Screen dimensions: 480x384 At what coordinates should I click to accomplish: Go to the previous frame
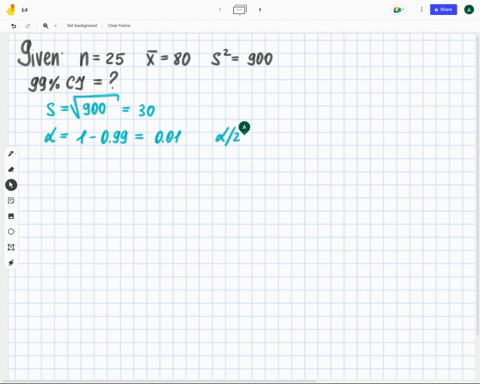[x=220, y=10]
